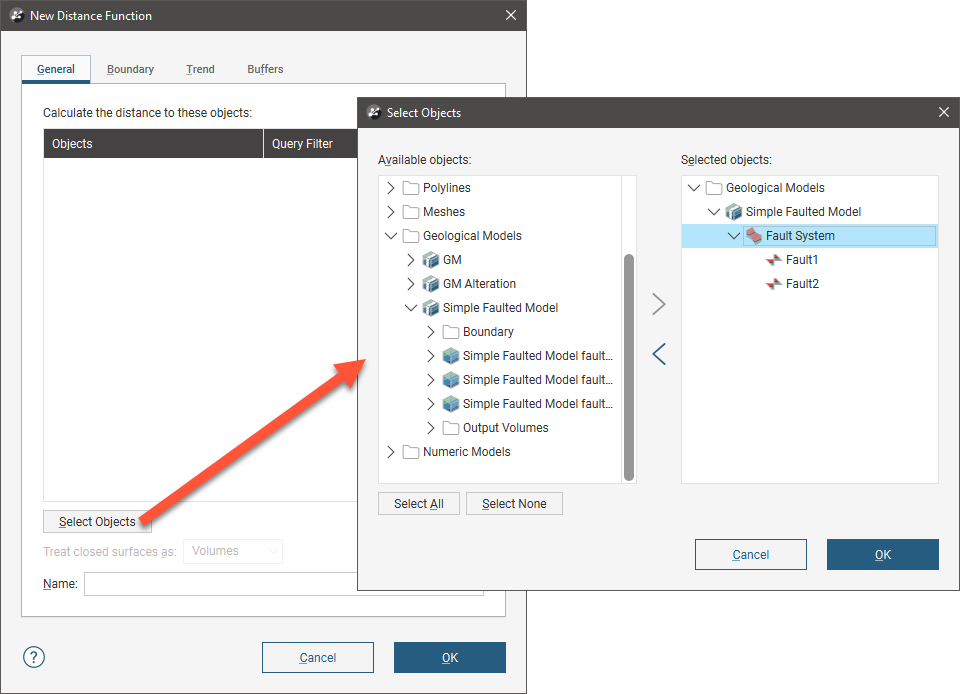Image resolution: width=960 pixels, height=694 pixels.
Task: Click the right arrow to add objects
Action: pos(658,304)
